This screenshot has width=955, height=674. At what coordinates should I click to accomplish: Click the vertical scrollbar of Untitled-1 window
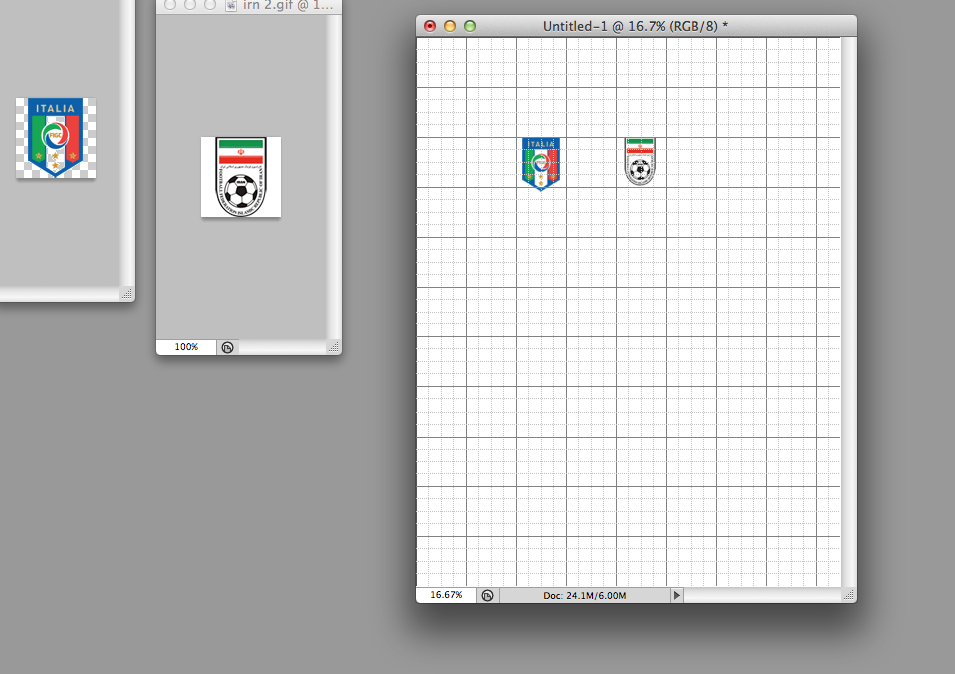pyautogui.click(x=848, y=312)
